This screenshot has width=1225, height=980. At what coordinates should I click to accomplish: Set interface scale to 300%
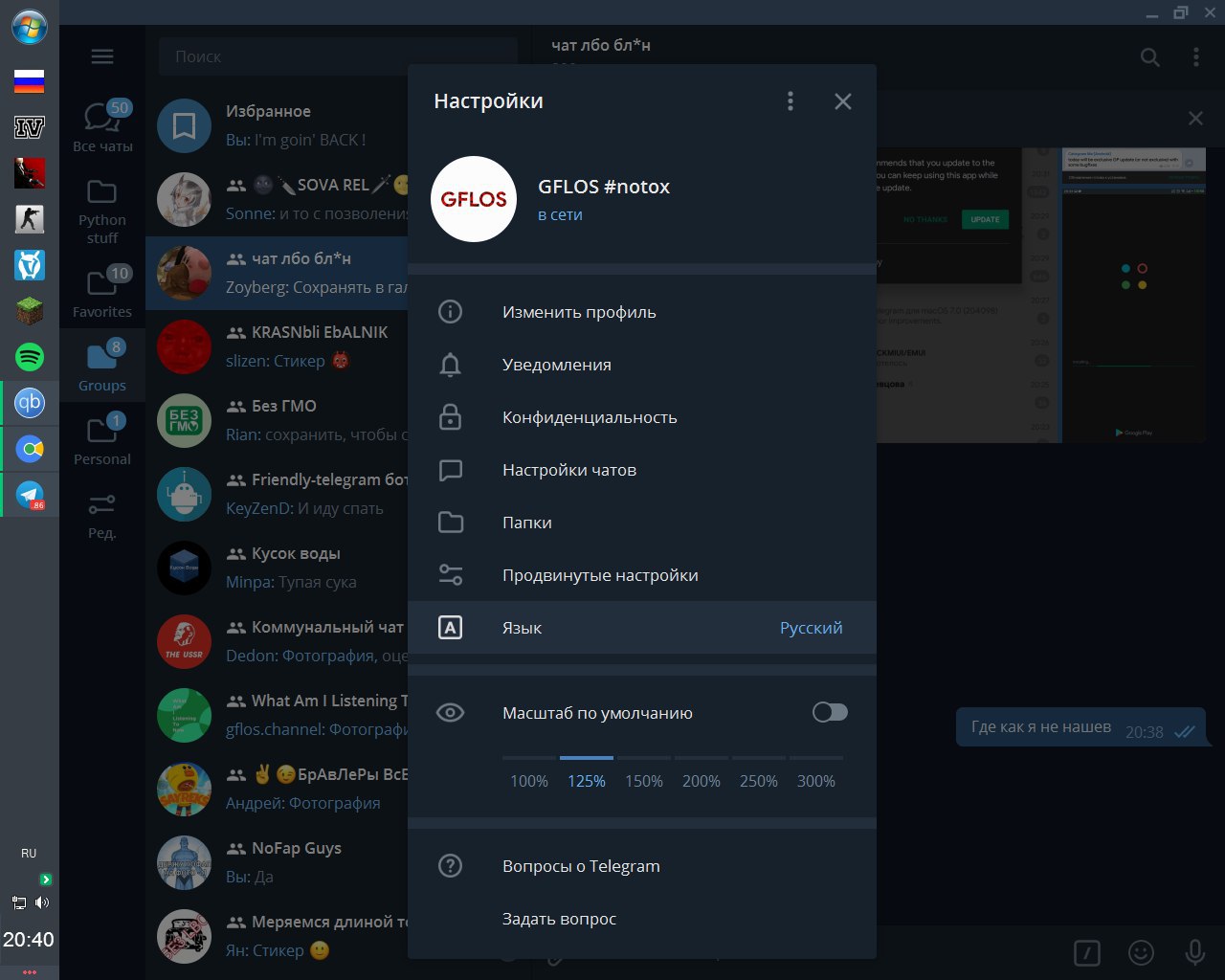pyautogui.click(x=816, y=781)
